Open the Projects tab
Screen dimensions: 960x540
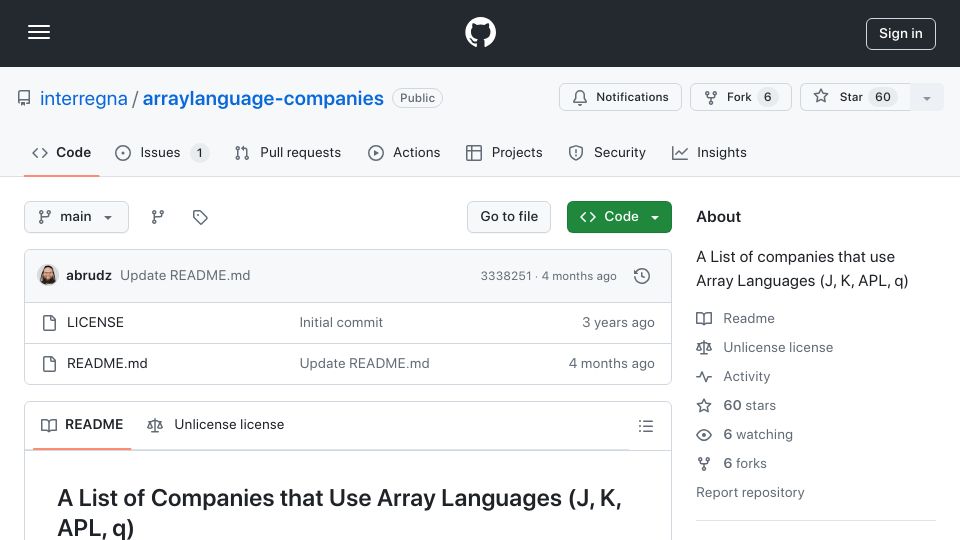click(x=504, y=152)
